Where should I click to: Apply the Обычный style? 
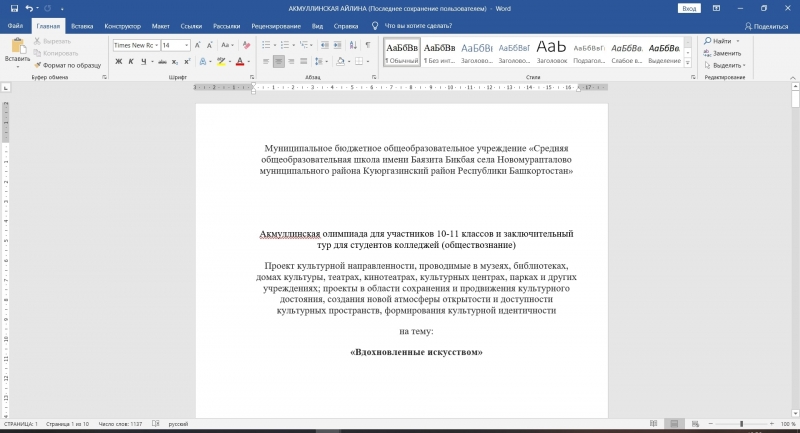tap(402, 52)
